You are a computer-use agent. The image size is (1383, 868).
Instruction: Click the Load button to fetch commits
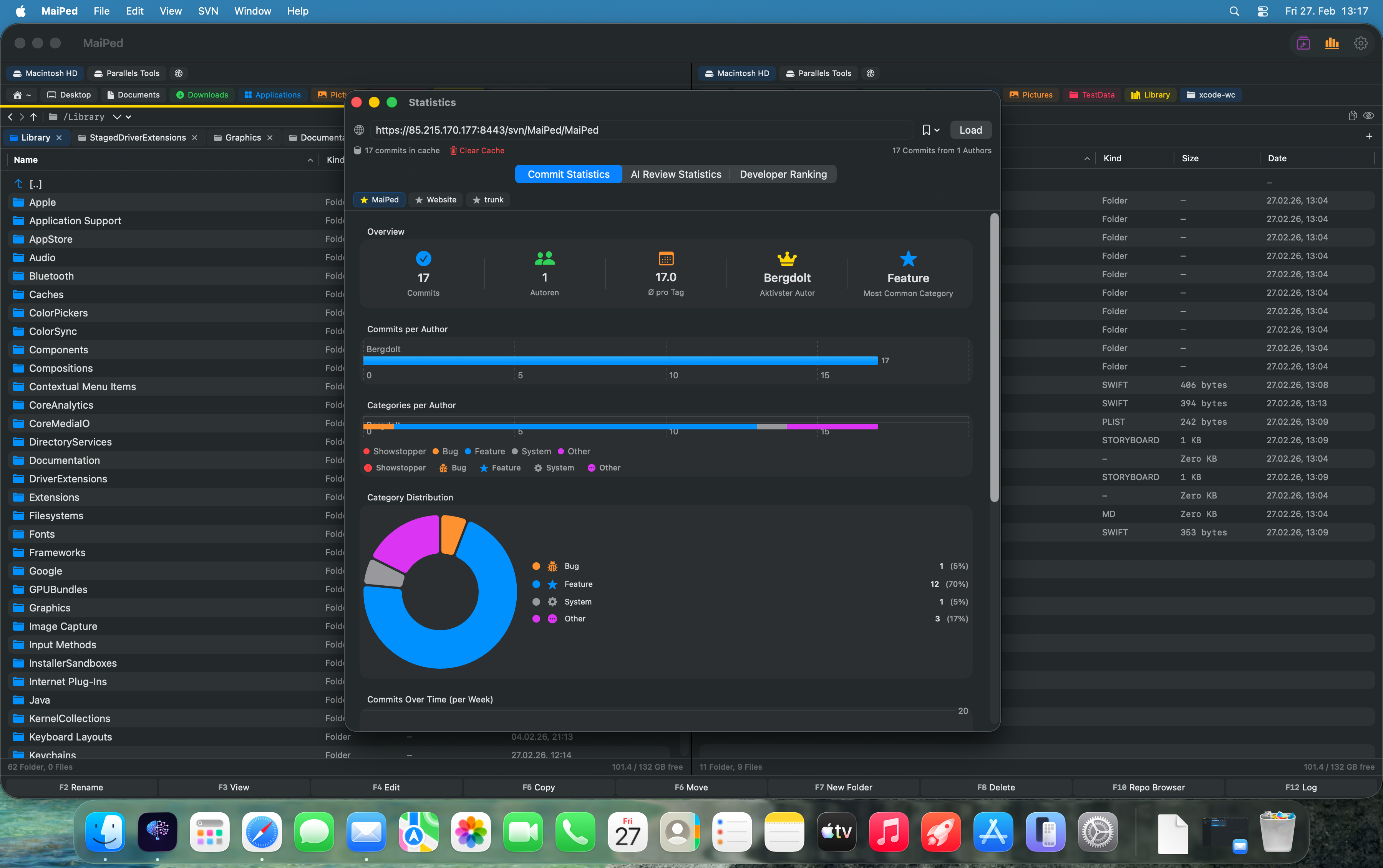tap(970, 130)
